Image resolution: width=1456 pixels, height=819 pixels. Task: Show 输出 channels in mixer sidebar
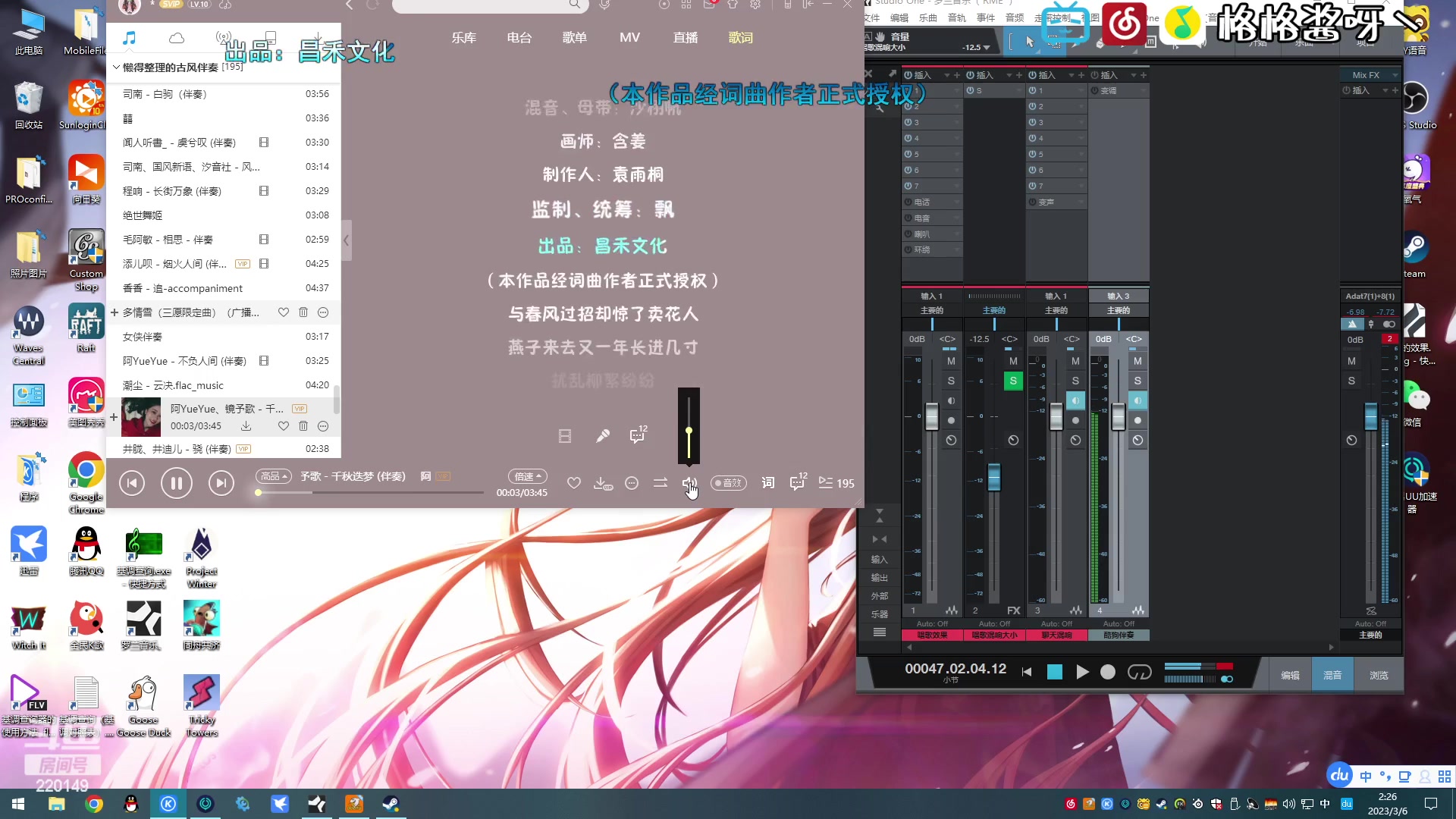[879, 578]
